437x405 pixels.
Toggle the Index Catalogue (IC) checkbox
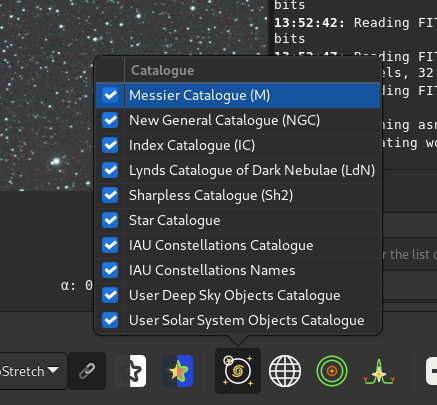110,145
